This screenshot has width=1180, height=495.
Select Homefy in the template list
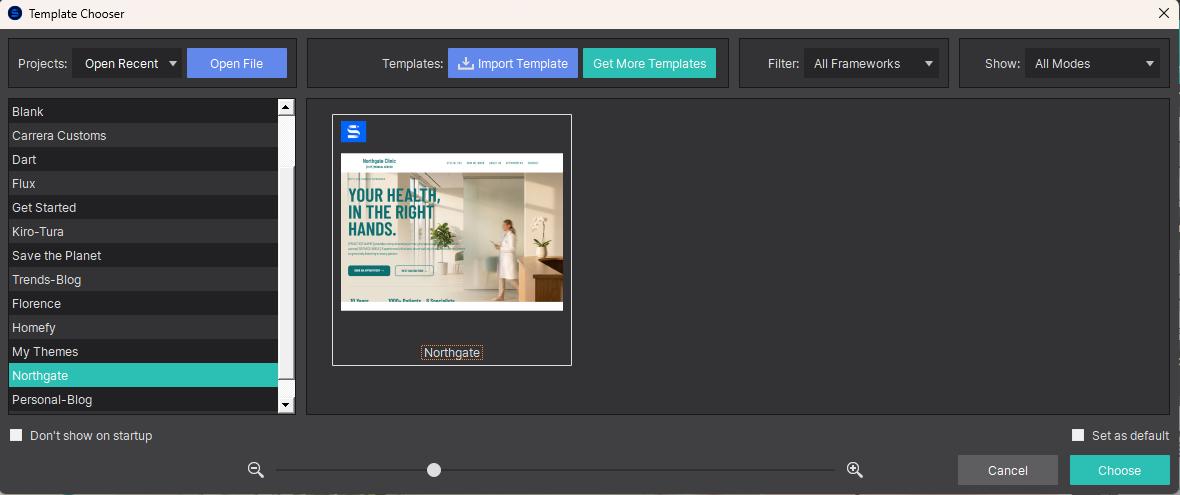tap(143, 328)
